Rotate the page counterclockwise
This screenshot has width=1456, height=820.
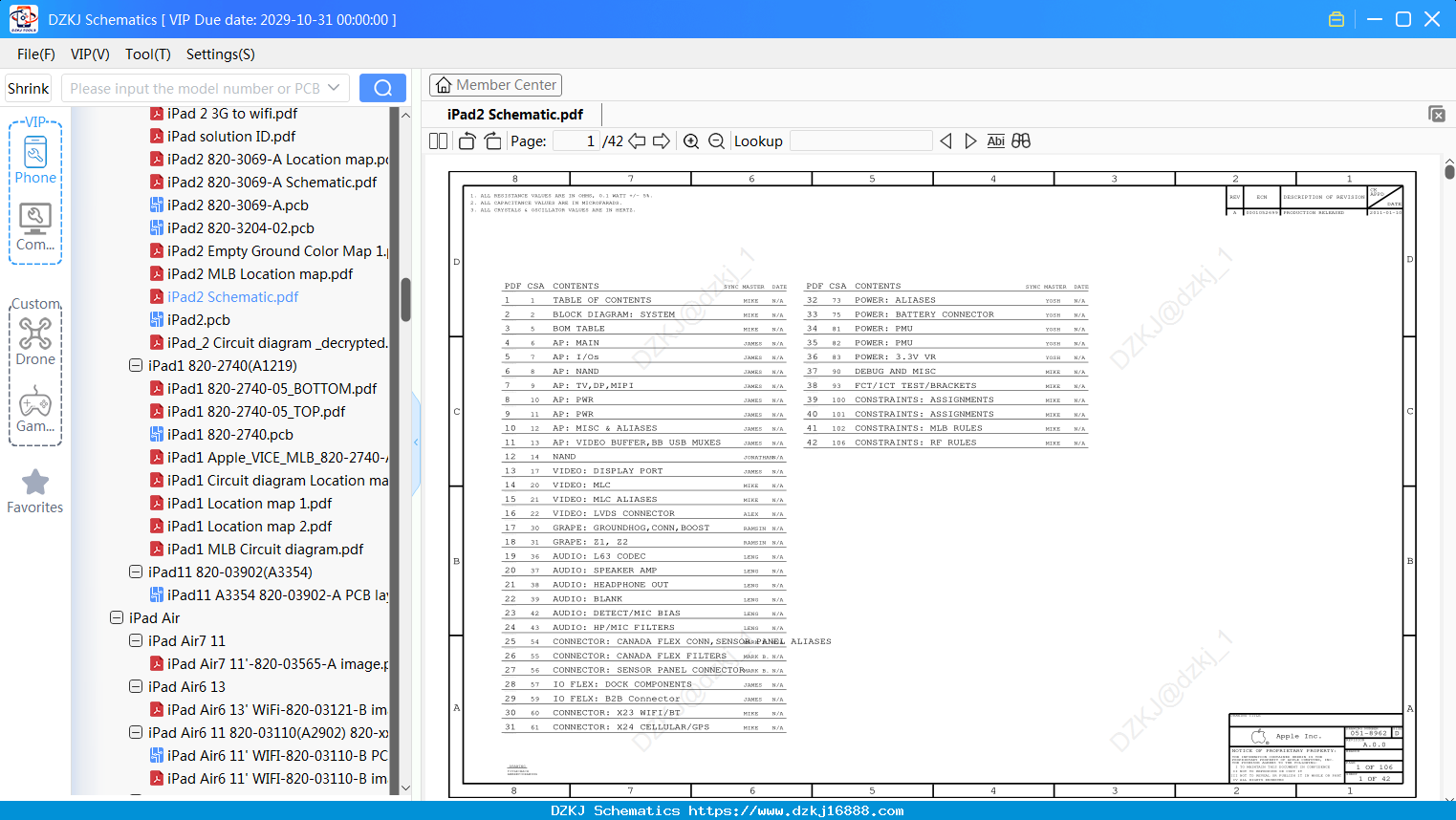467,141
